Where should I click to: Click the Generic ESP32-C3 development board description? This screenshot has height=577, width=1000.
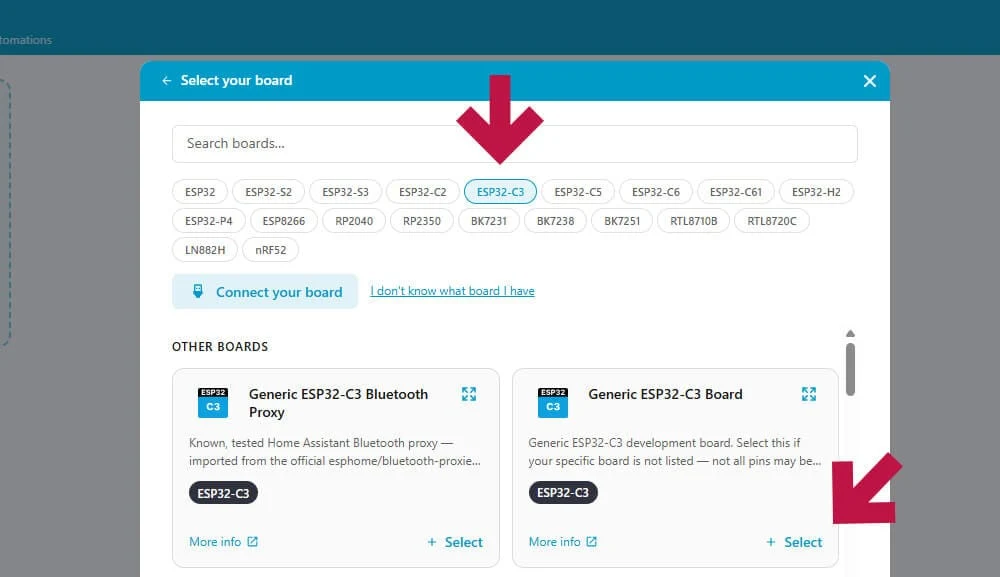click(675, 452)
